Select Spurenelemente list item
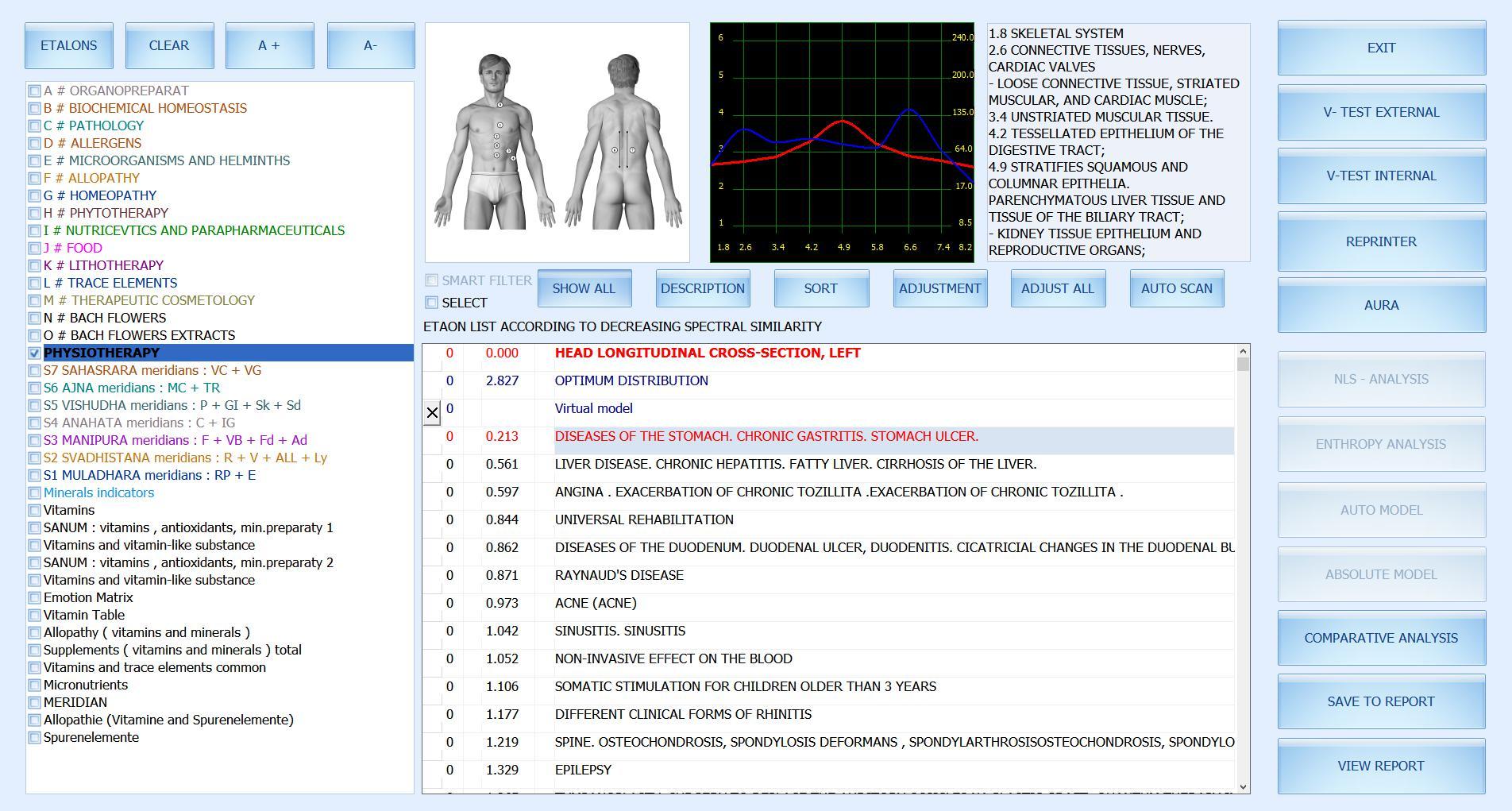Screen dimensions: 1512x811 coord(91,737)
